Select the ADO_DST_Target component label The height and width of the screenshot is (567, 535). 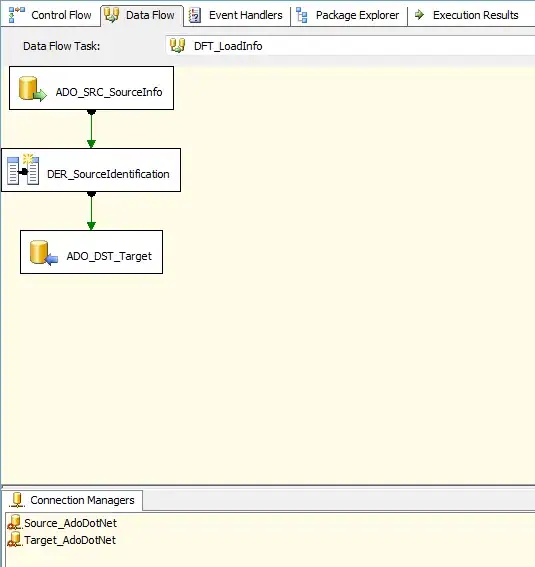(x=109, y=256)
